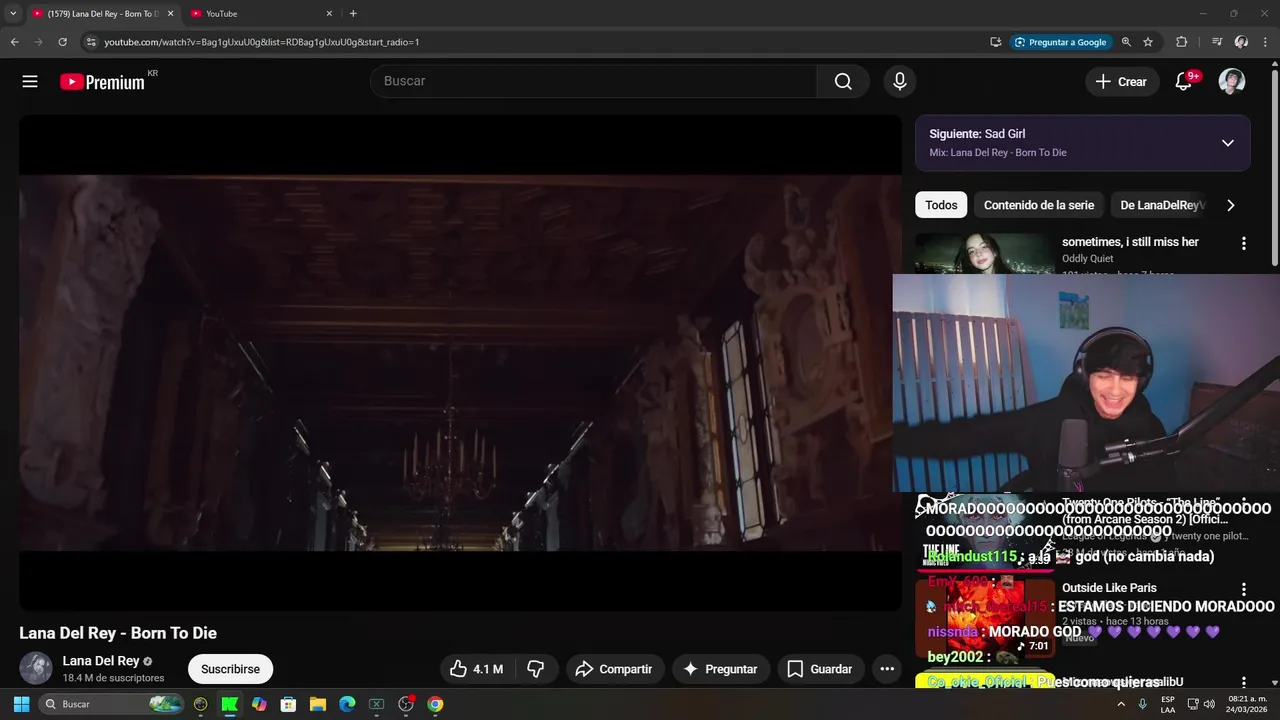
Task: Start voice search with the microphone
Action: pos(900,82)
